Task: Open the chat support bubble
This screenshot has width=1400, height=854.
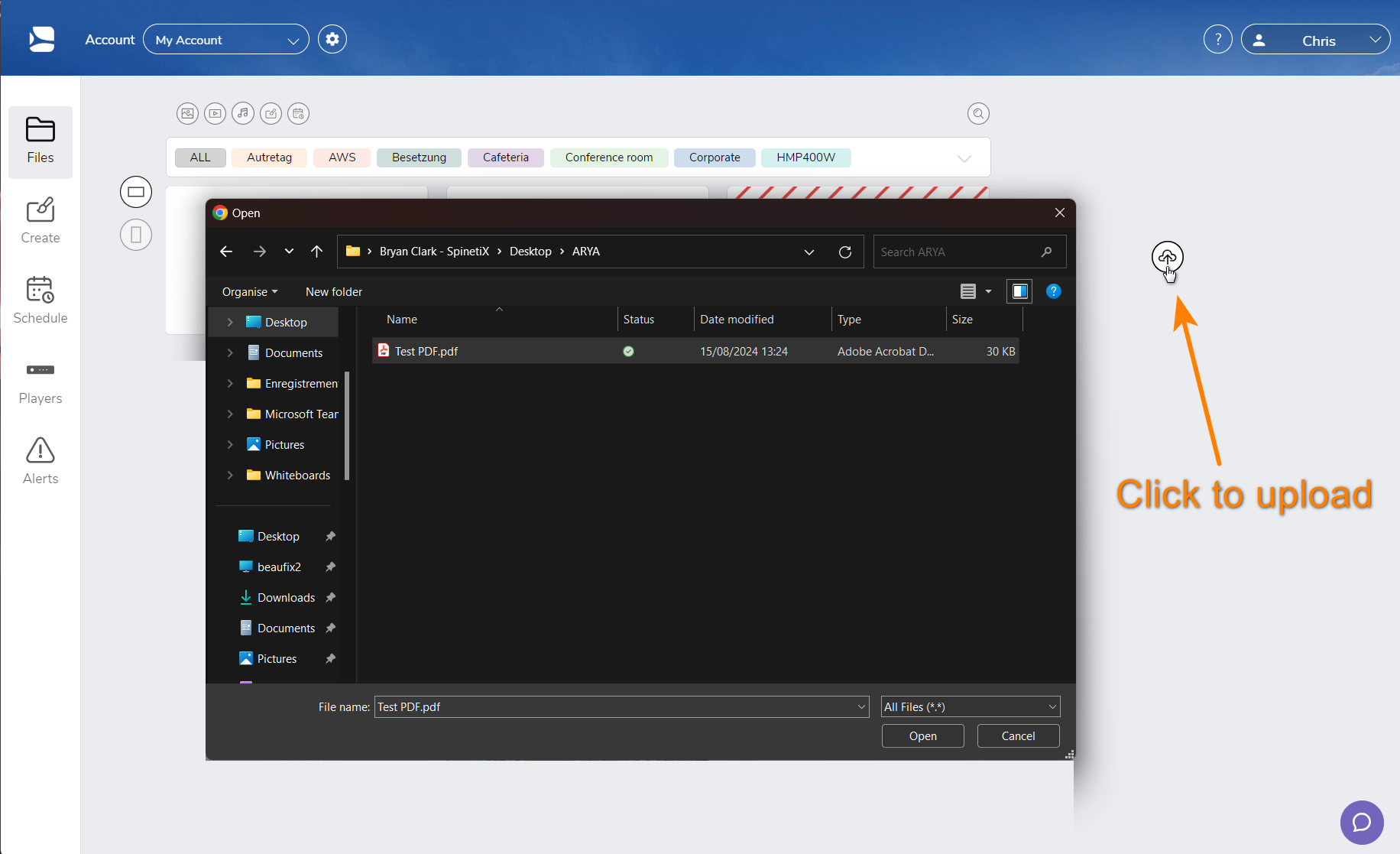Action: click(x=1362, y=823)
